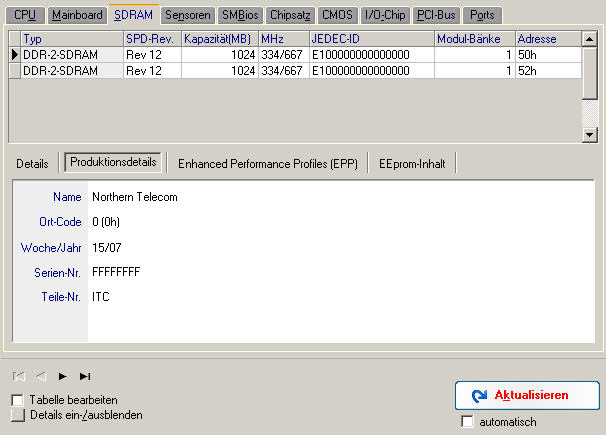This screenshot has height=435, width=606.
Task: Go to previous record navigation arrow
Action: (41, 376)
